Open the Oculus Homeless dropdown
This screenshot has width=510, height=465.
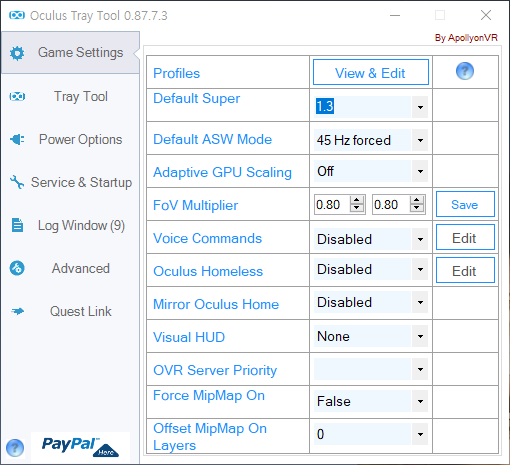pyautogui.click(x=420, y=269)
